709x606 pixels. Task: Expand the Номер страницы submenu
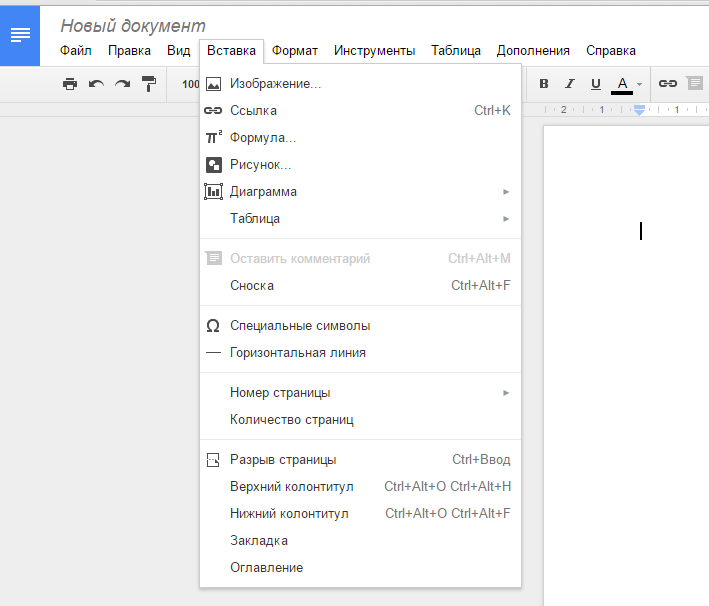click(x=280, y=393)
